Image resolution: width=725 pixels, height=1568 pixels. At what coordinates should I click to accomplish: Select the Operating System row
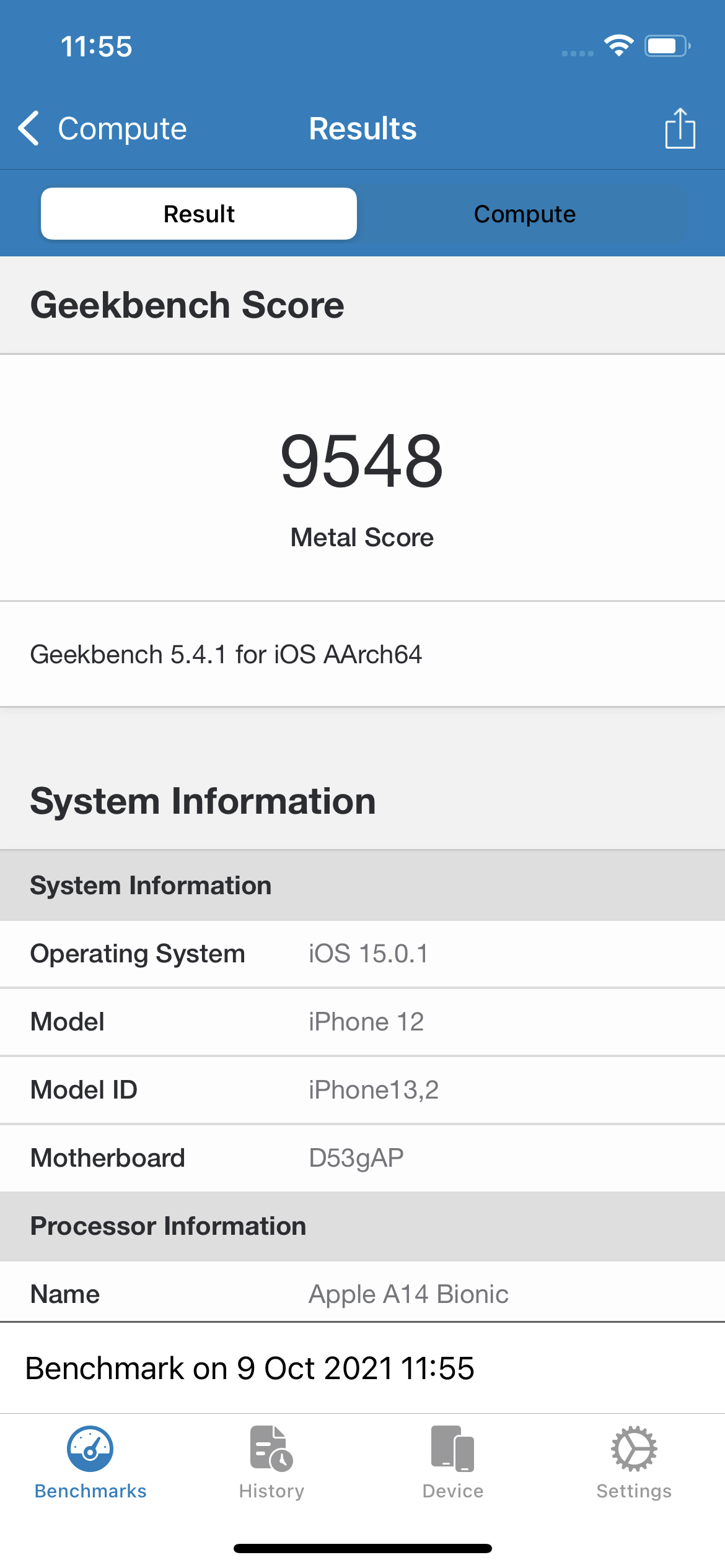point(362,954)
